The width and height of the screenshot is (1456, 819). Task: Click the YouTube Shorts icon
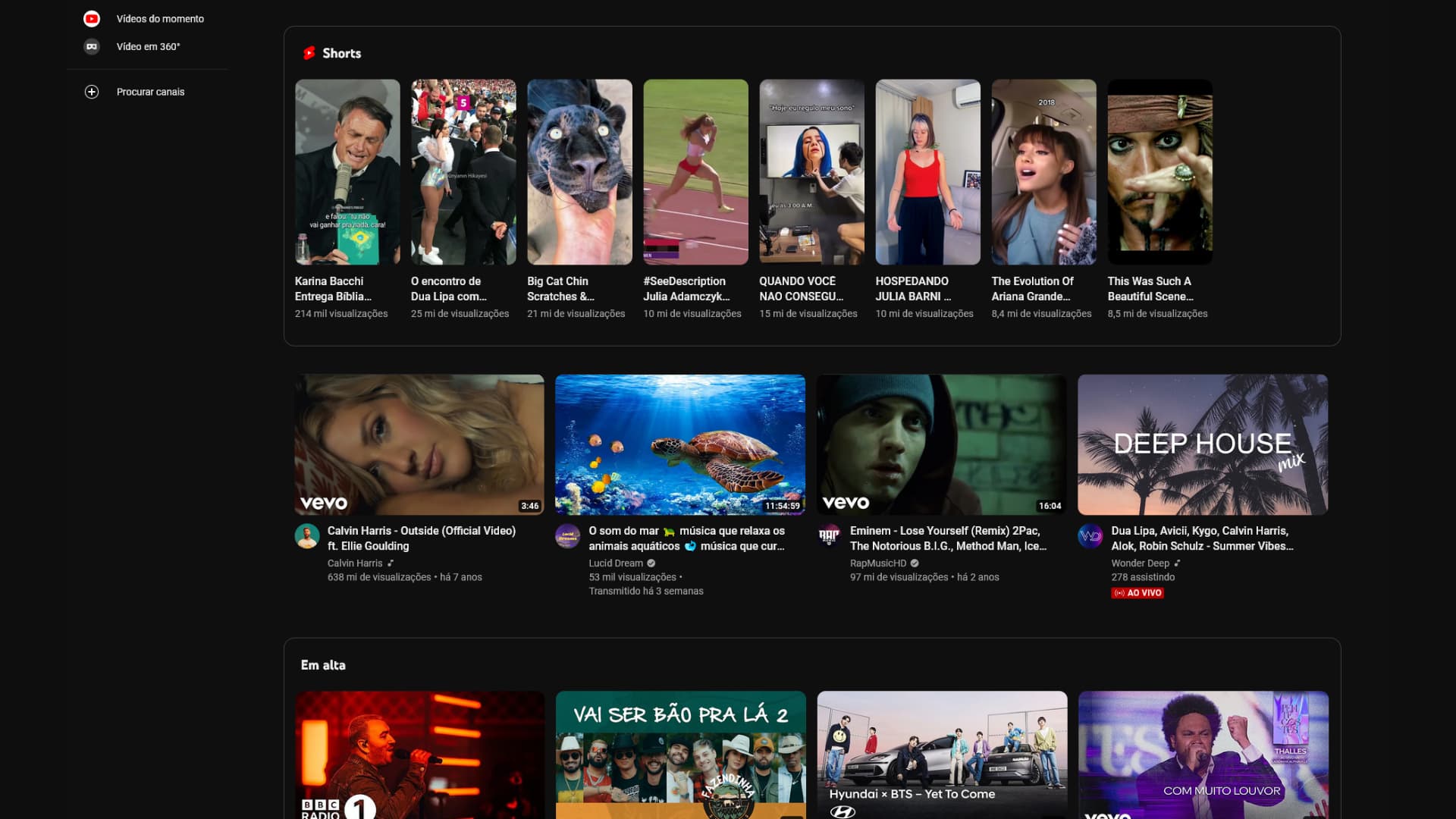(308, 53)
